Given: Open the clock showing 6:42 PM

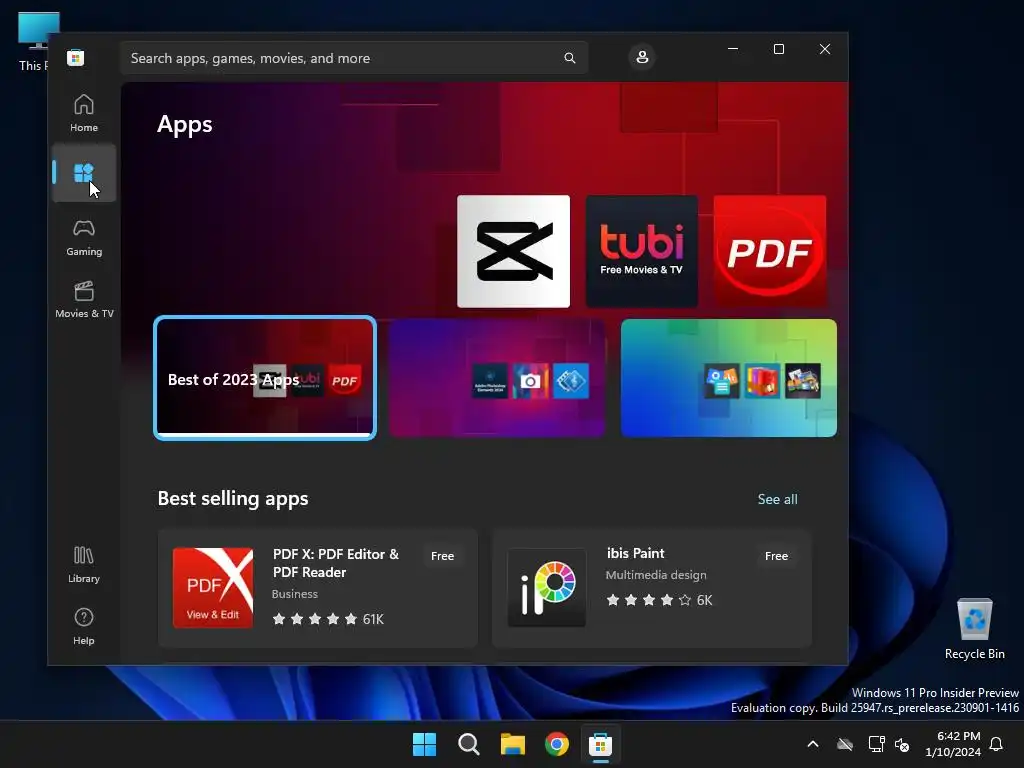Looking at the screenshot, I should coord(953,744).
